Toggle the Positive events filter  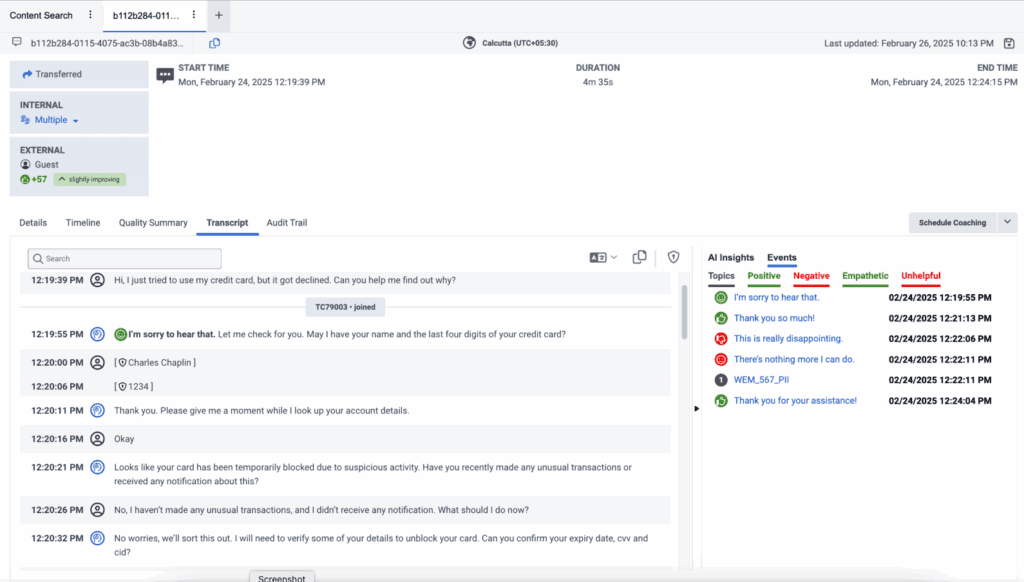(764, 276)
